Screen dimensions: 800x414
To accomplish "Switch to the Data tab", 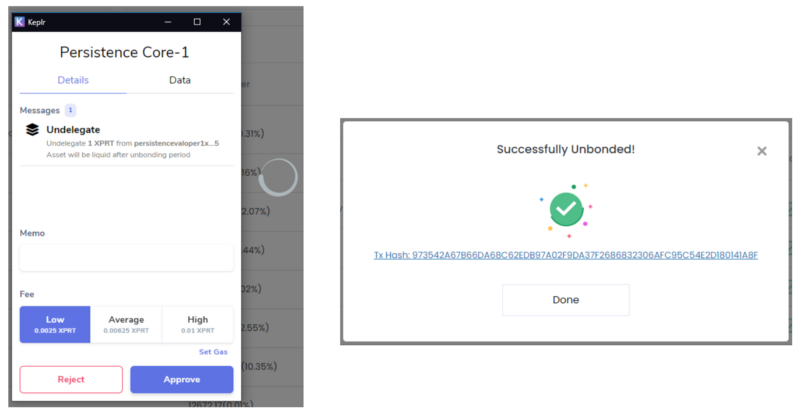I will coord(180,80).
